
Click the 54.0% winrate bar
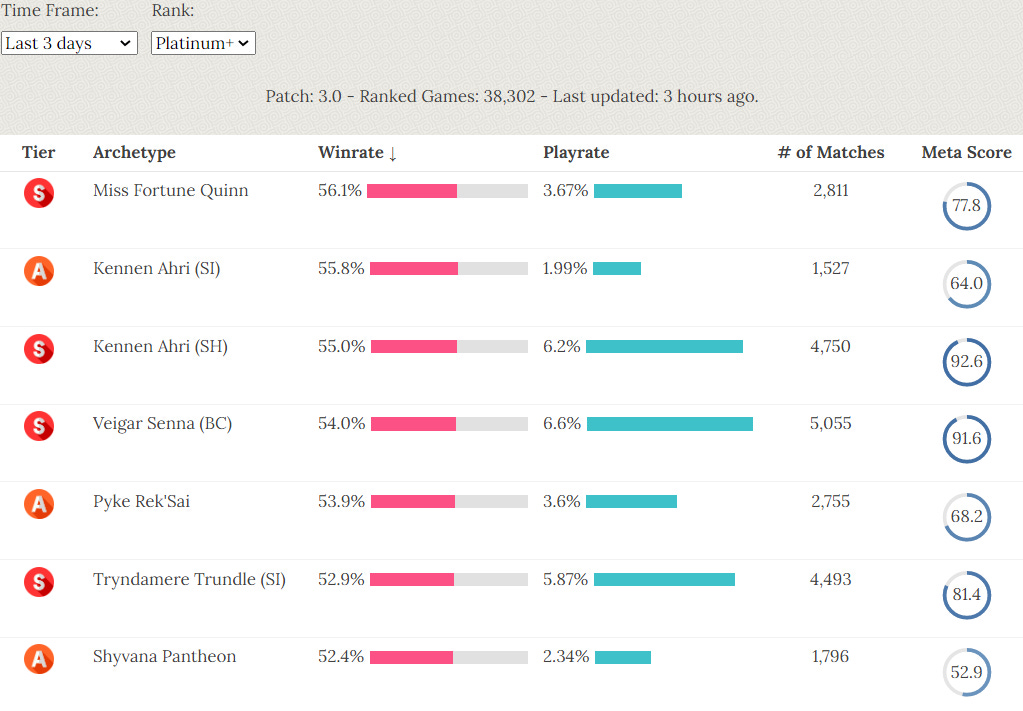click(450, 424)
